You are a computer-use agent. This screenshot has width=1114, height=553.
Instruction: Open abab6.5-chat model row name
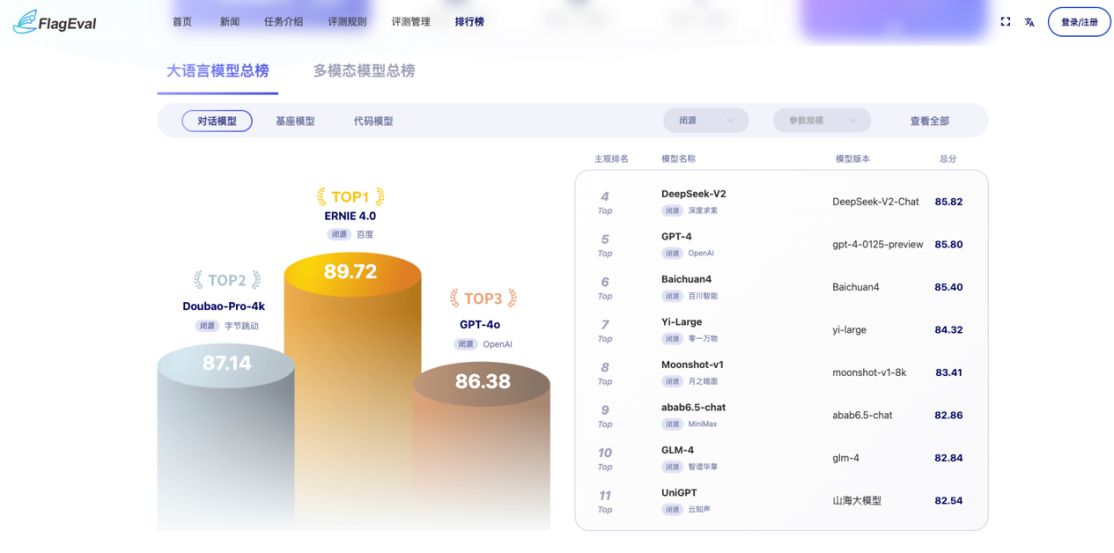(x=693, y=407)
